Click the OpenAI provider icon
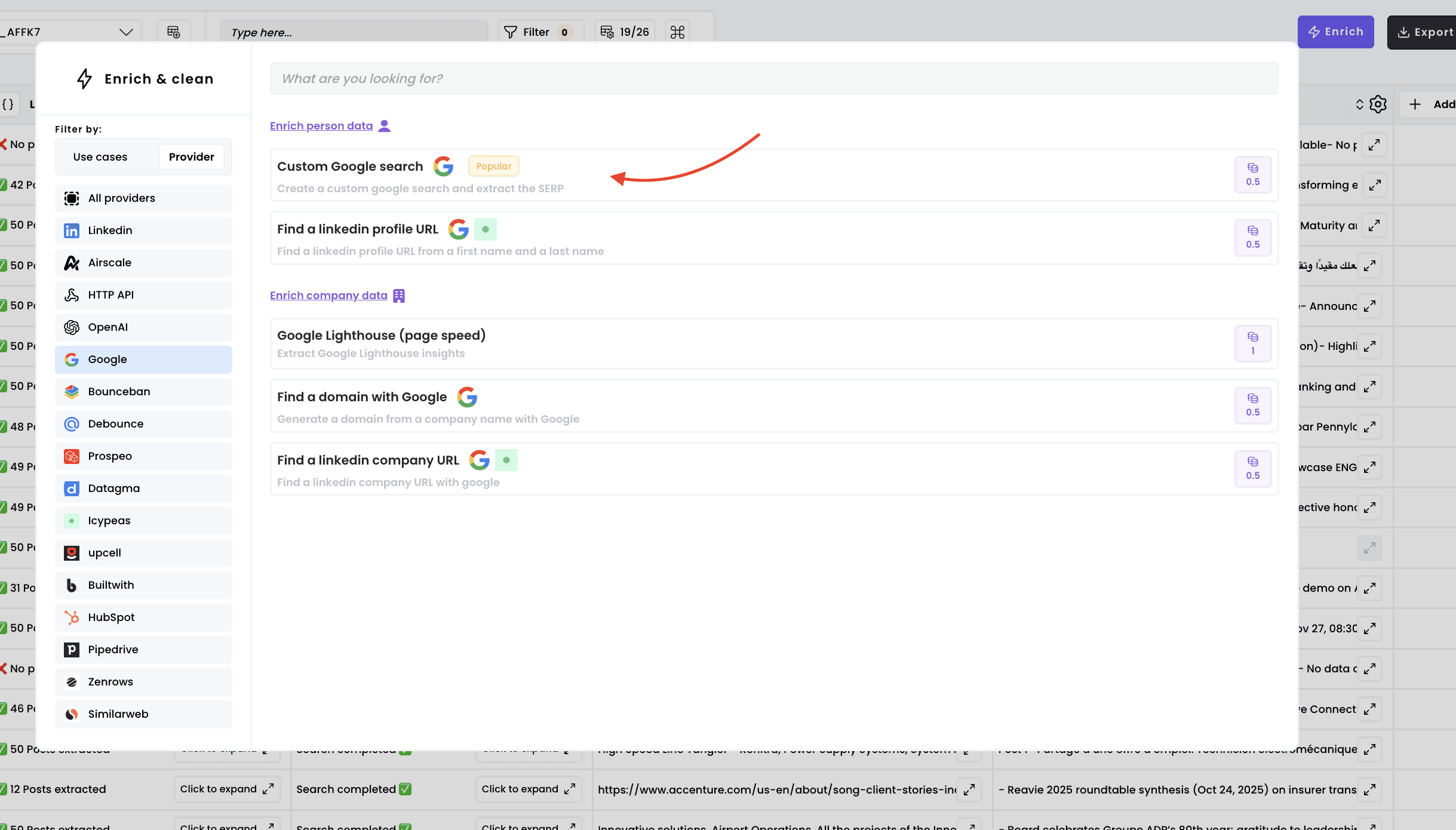This screenshot has width=1456, height=830. point(72,327)
